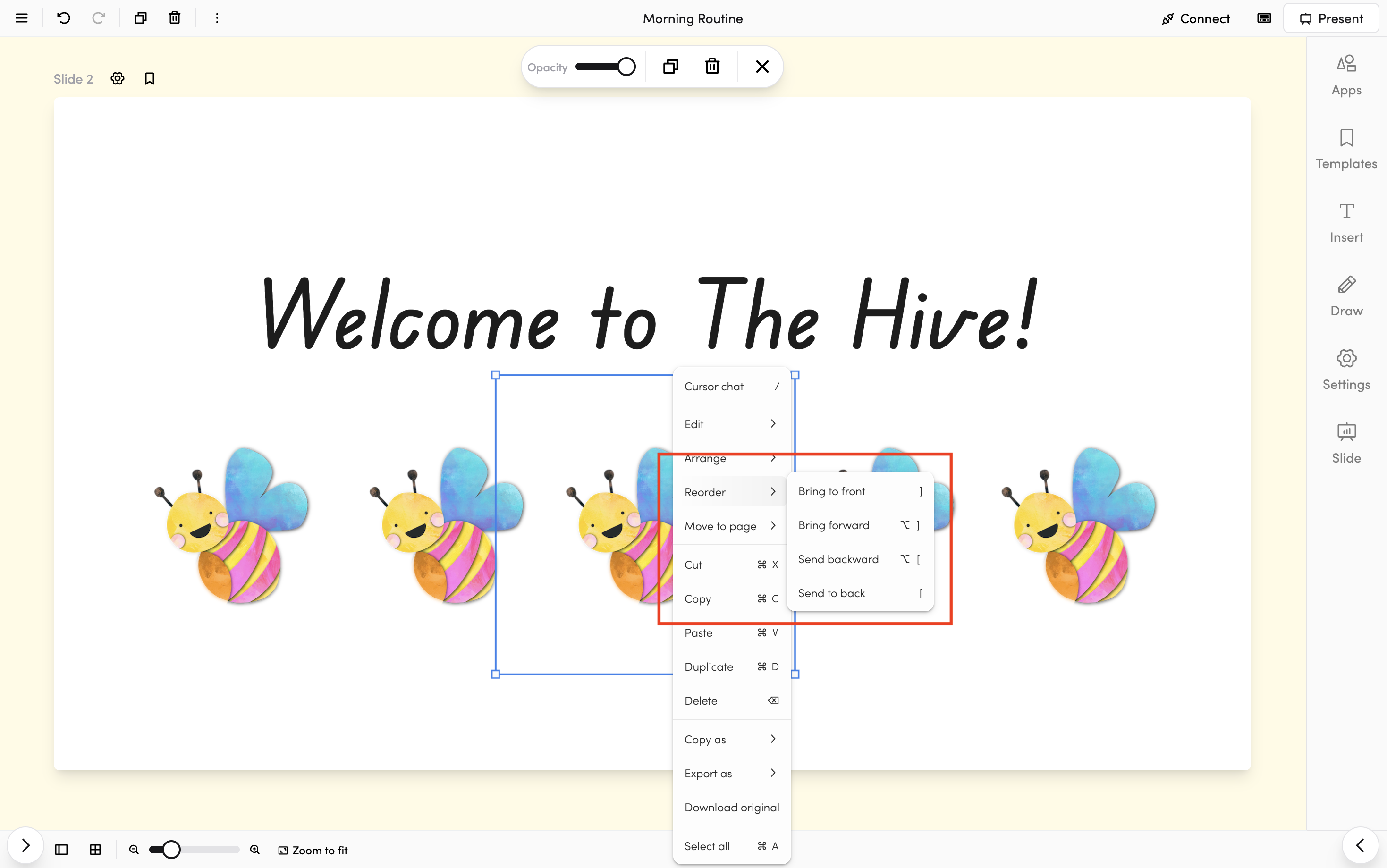Click the trash icon in the floating opacity toolbar

coord(712,67)
